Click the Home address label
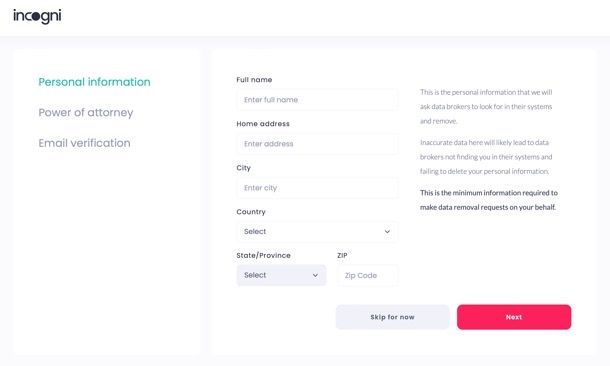 coord(263,124)
